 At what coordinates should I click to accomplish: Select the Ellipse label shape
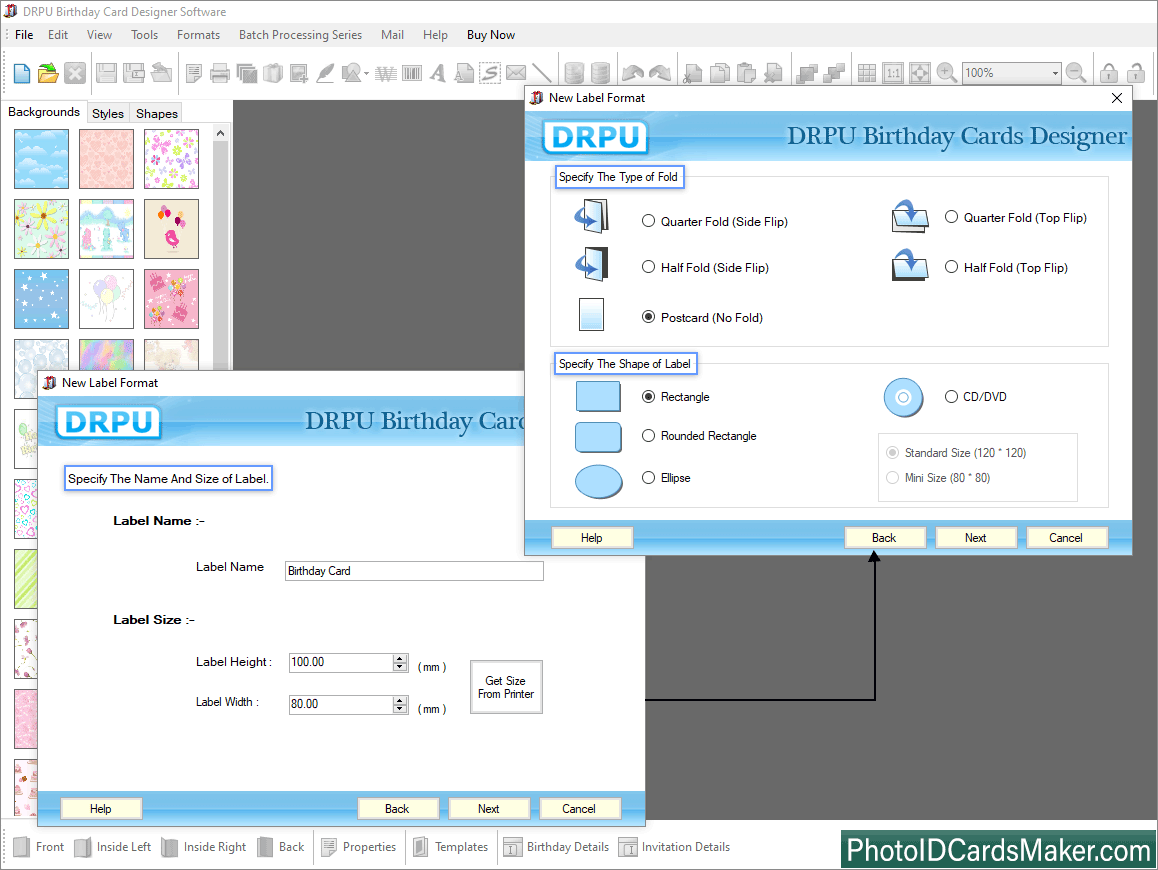pos(649,478)
